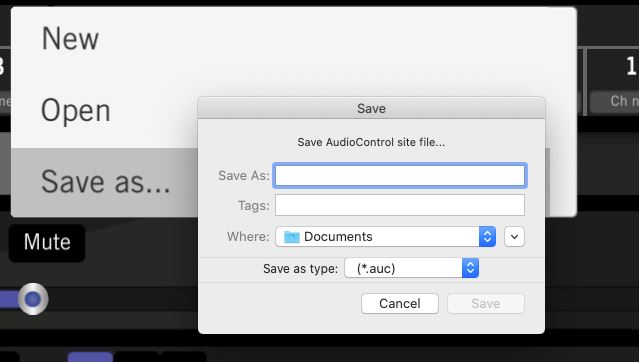640x363 pixels.
Task: Click the Save As filename field
Action: (400, 176)
